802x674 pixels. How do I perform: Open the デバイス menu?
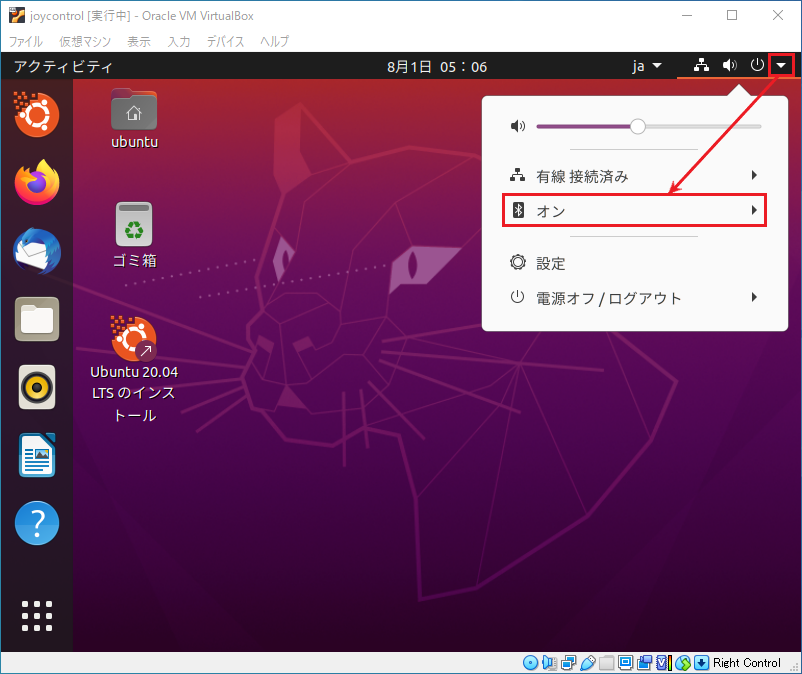(x=225, y=41)
